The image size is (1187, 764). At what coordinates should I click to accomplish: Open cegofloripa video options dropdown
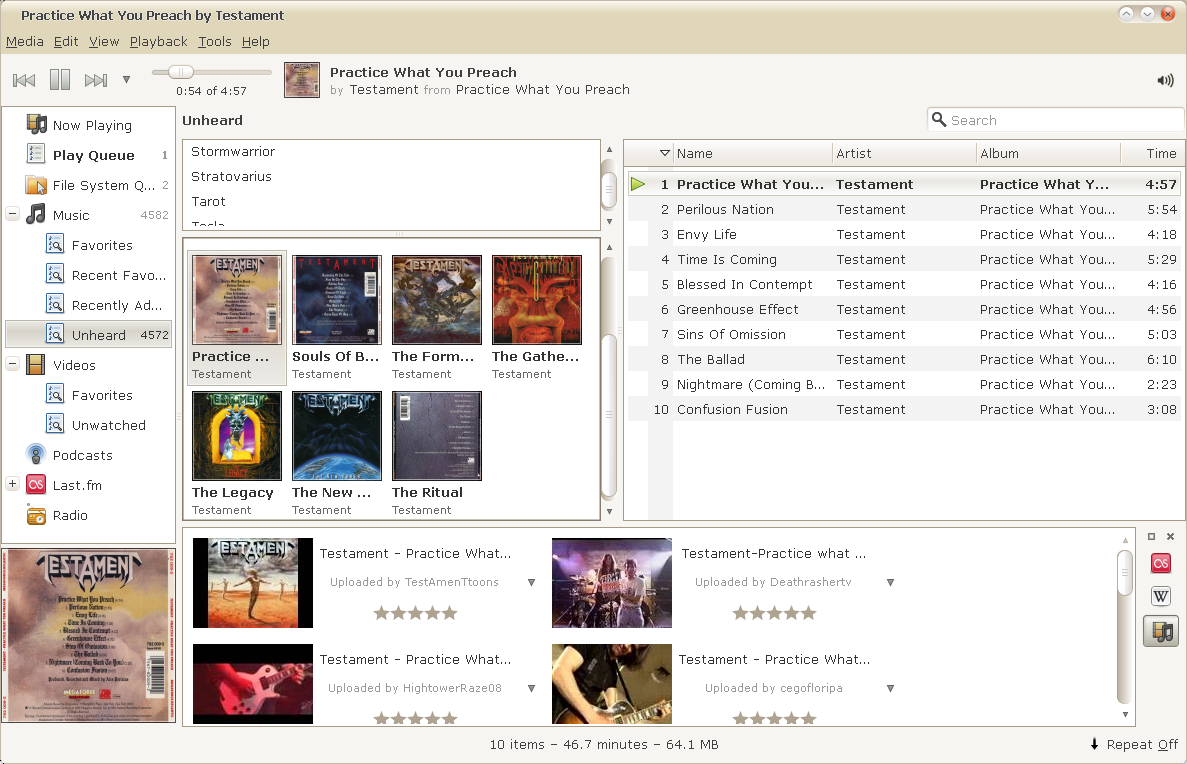(890, 688)
